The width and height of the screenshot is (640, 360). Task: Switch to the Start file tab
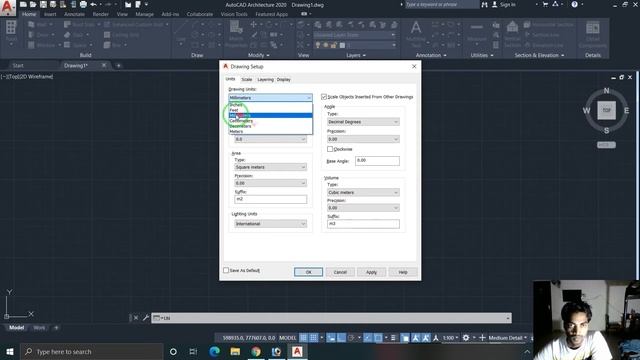pyautogui.click(x=18, y=65)
